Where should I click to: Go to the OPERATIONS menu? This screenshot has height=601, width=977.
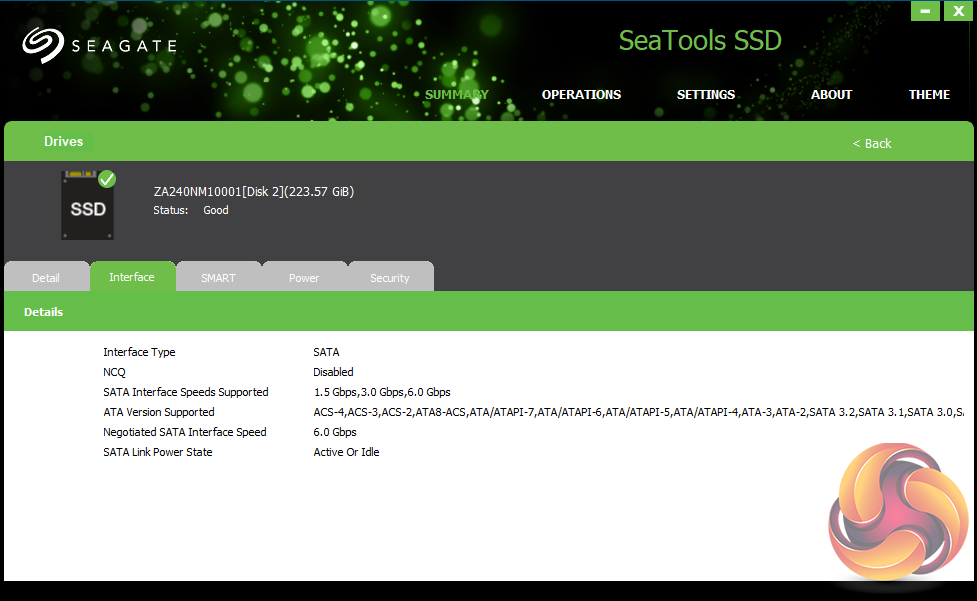tap(581, 95)
